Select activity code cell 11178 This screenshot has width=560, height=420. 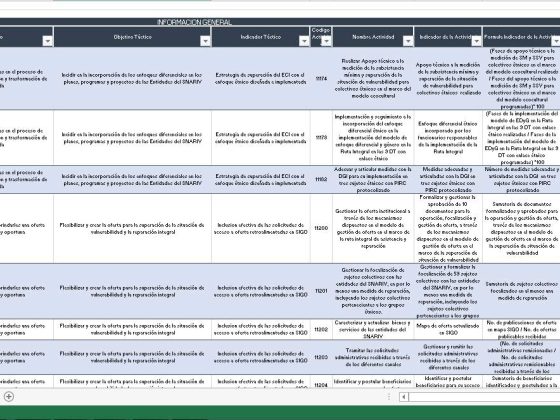pos(321,138)
